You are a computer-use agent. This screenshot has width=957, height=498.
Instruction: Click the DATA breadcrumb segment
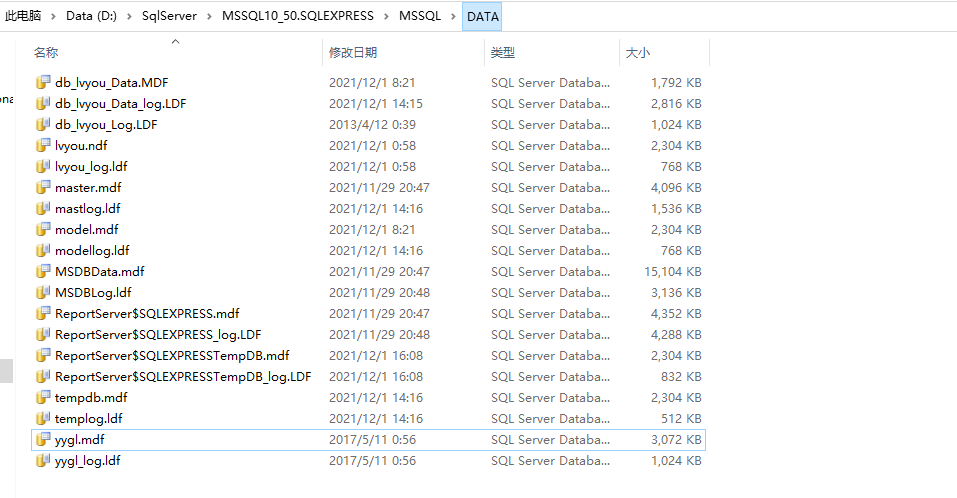[x=482, y=16]
